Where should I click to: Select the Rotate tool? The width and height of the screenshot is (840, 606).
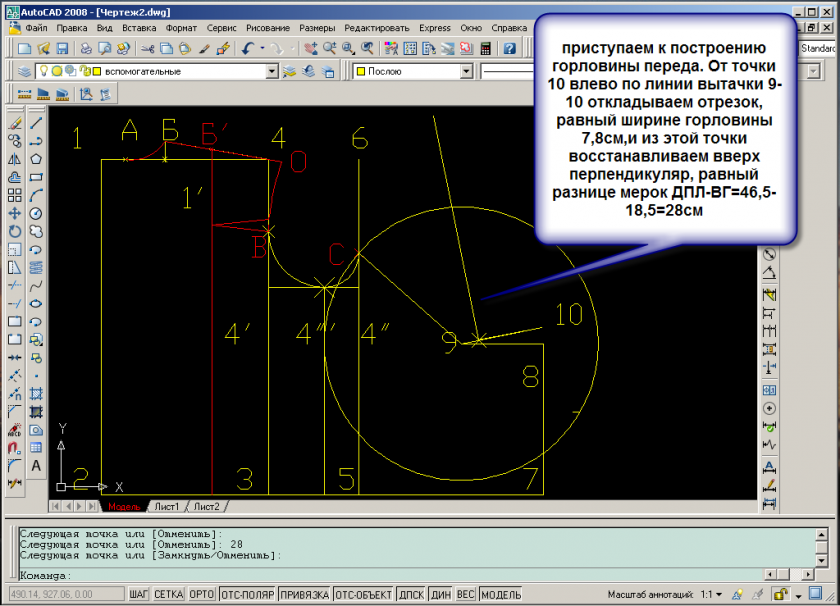click(15, 231)
